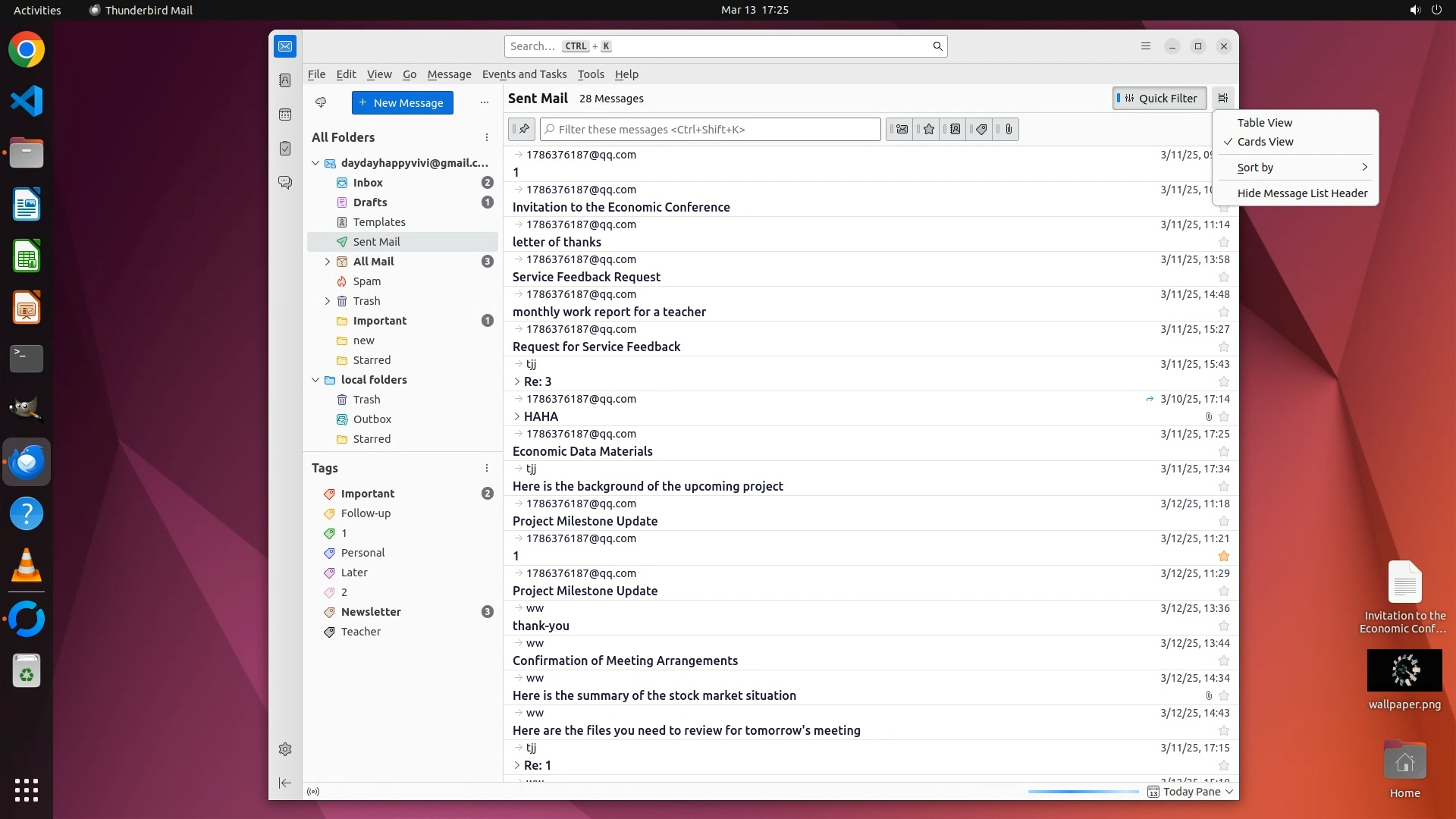The image size is (1456, 819).
Task: Open the Tasks space icon
Action: point(285,149)
